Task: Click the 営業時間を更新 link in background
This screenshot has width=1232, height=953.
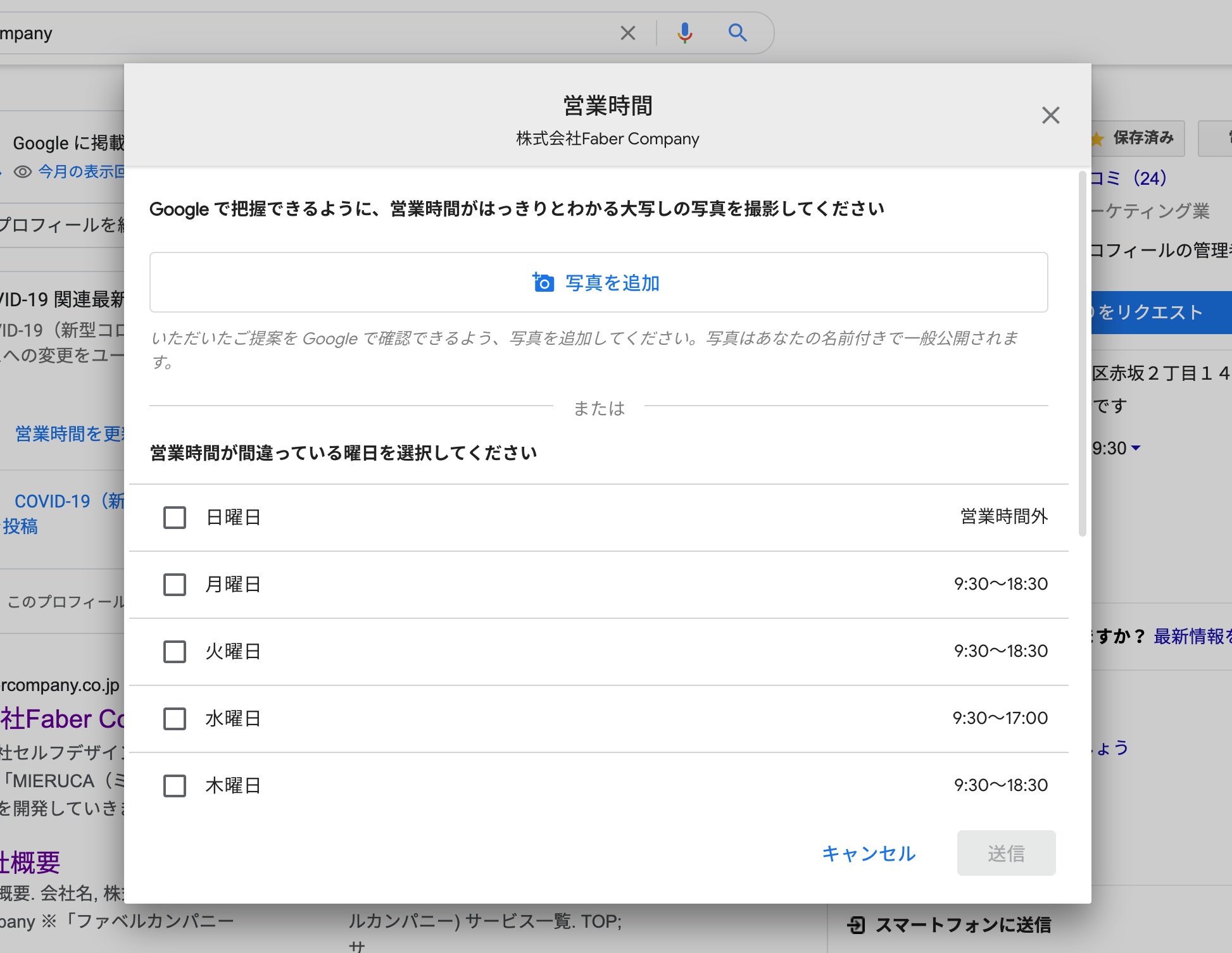Action: (70, 434)
